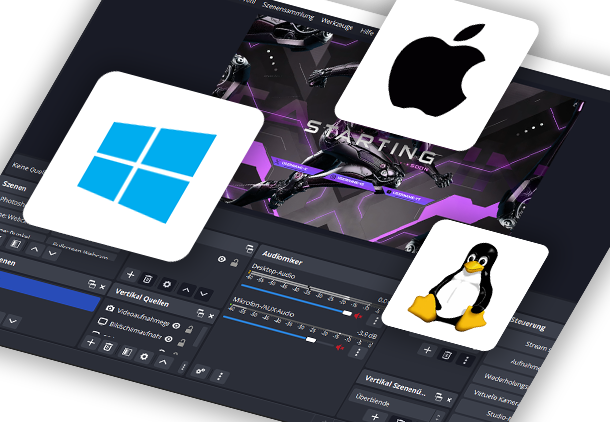
Task: Delete selected vertical source with trash
Action: pyautogui.click(x=108, y=347)
